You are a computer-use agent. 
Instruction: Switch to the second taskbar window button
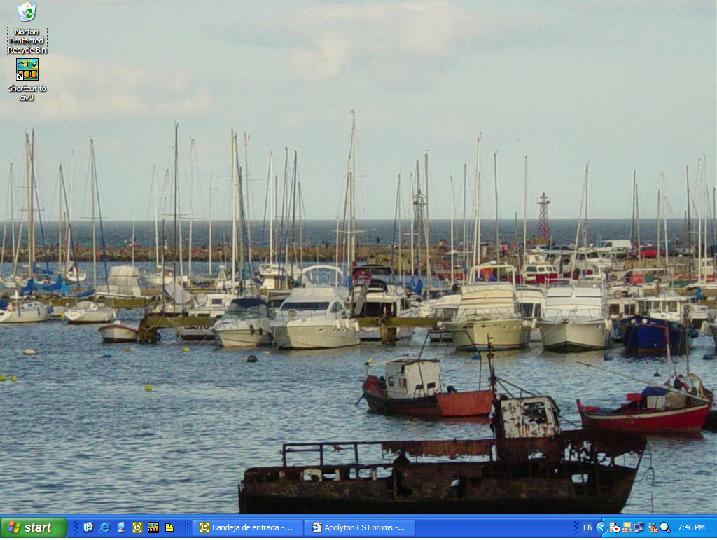(358, 527)
